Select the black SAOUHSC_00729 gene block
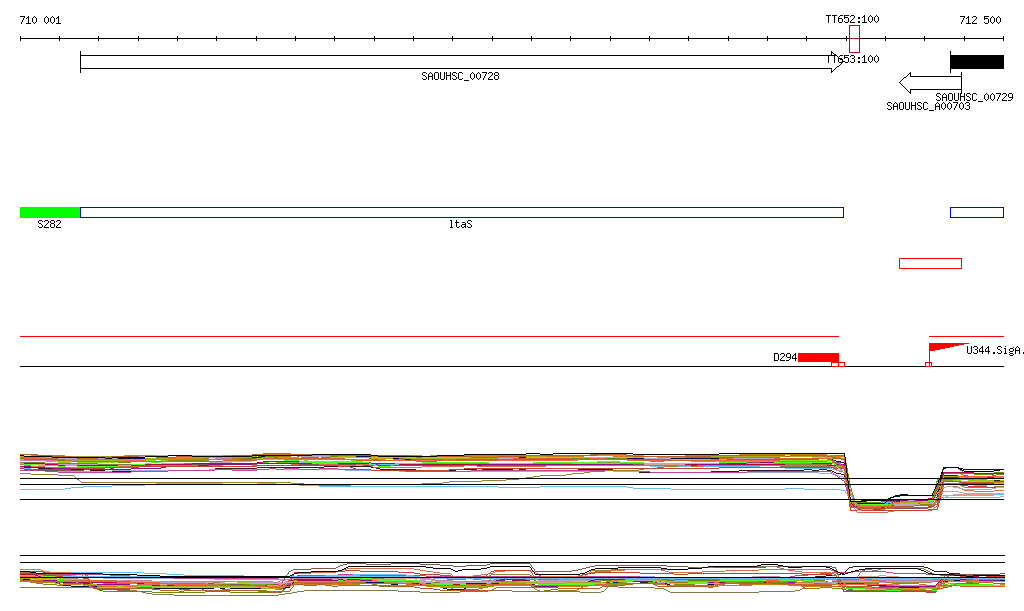Screen dimensions: 1024x611 (976, 62)
